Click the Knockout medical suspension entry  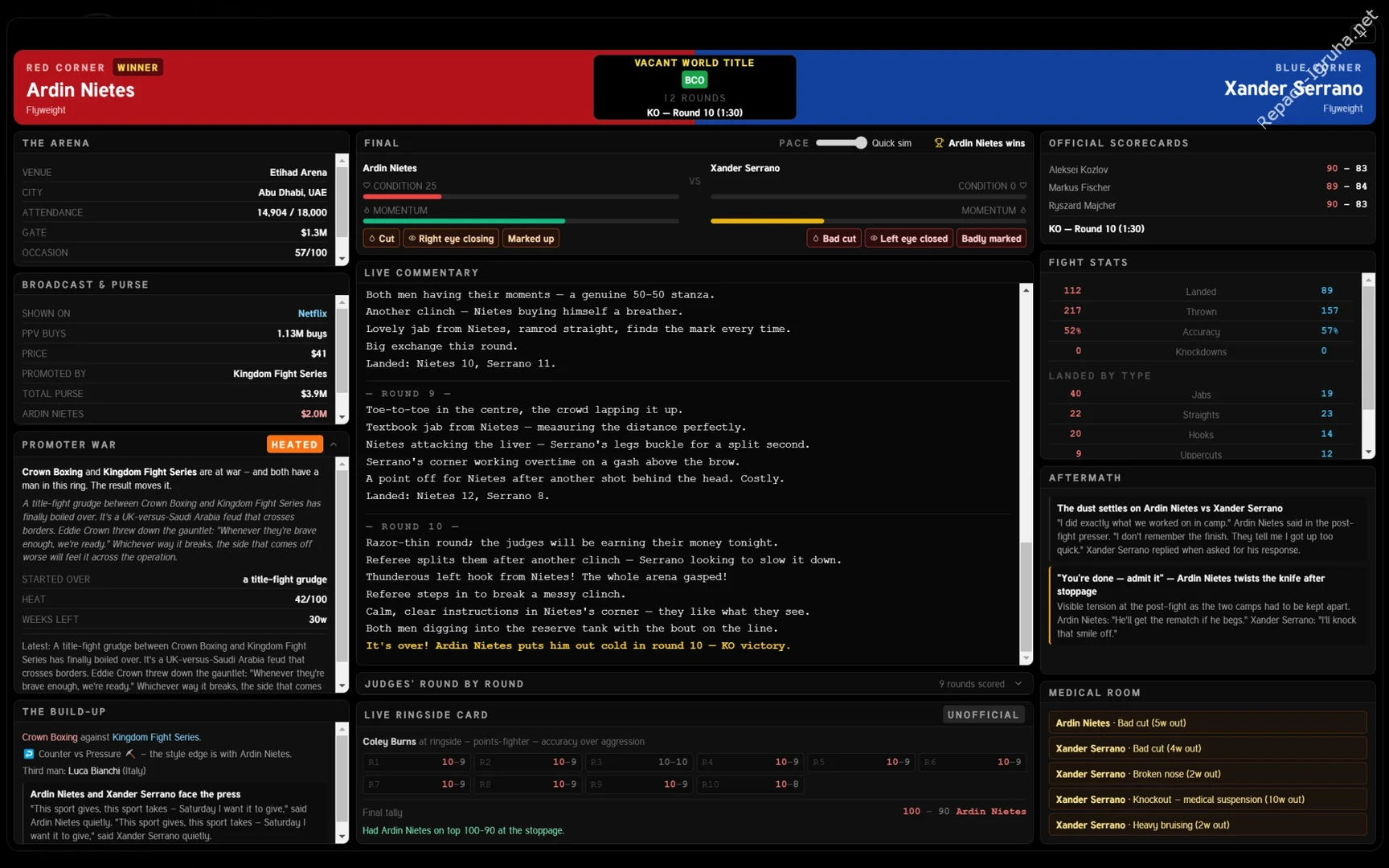(1207, 800)
